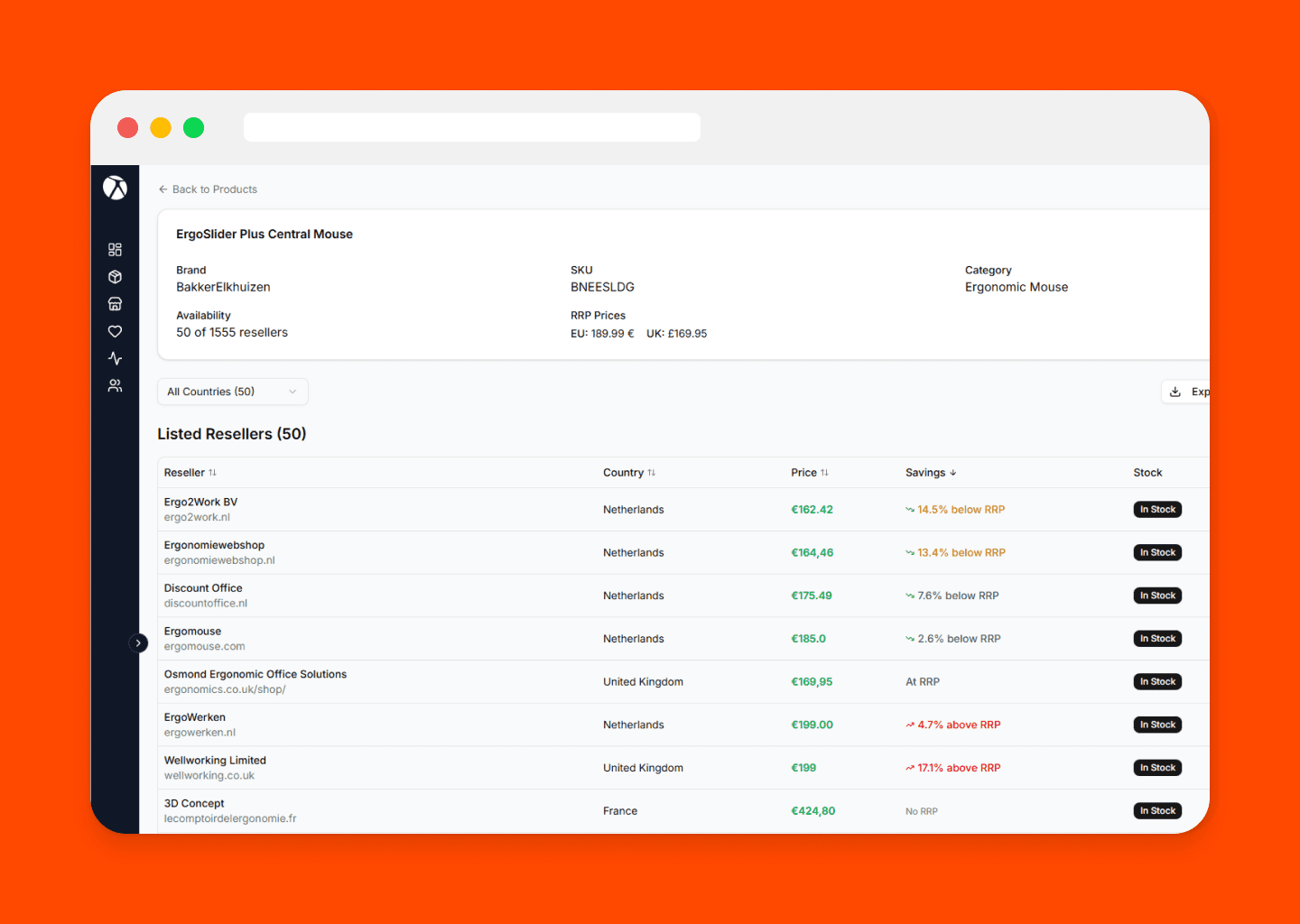Click United Kingdom for Wellworking Limited
Viewport: 1300px width, 924px height.
click(644, 769)
